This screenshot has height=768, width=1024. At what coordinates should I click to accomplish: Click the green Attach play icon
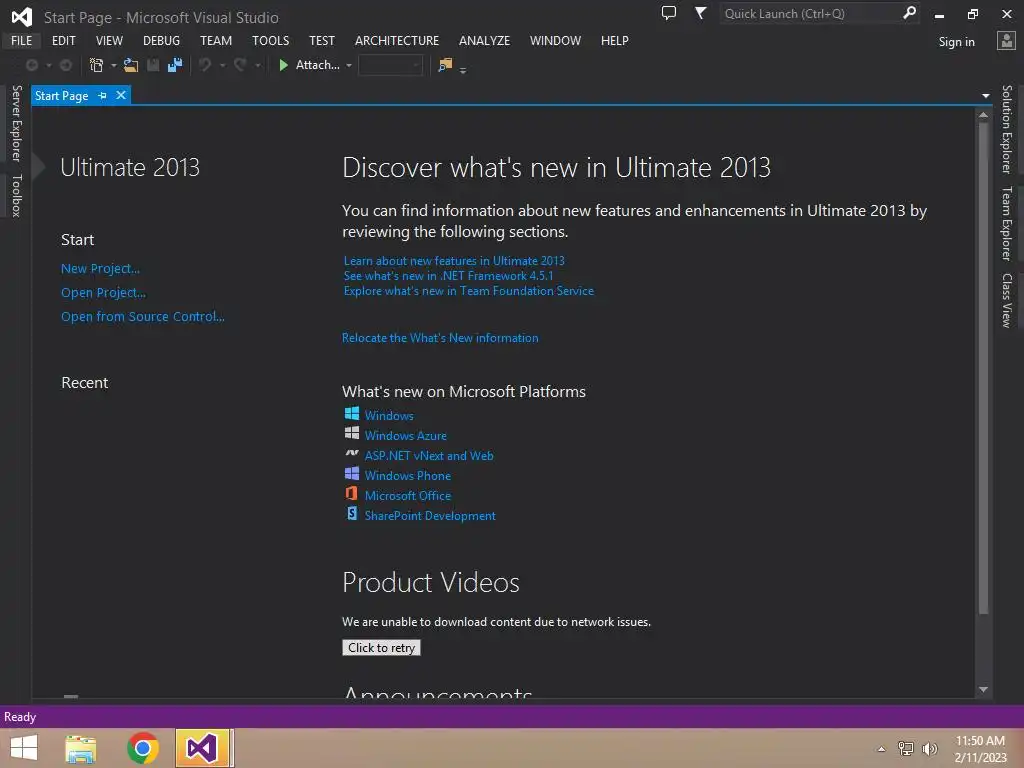(283, 65)
